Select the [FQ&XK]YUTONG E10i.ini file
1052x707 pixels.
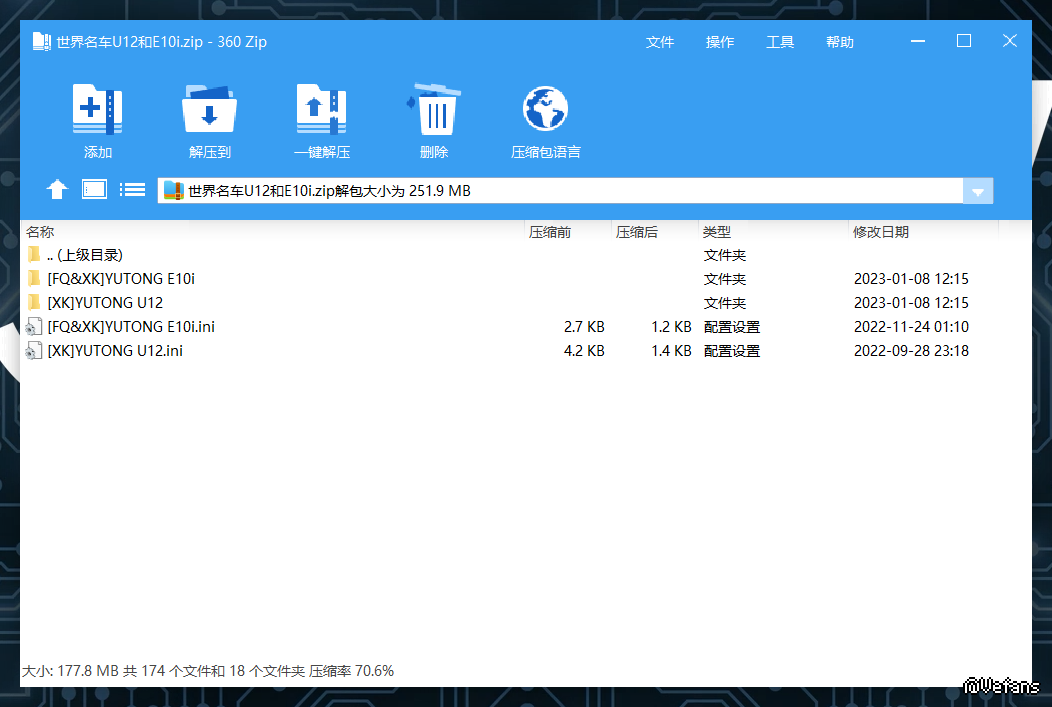pyautogui.click(x=131, y=327)
